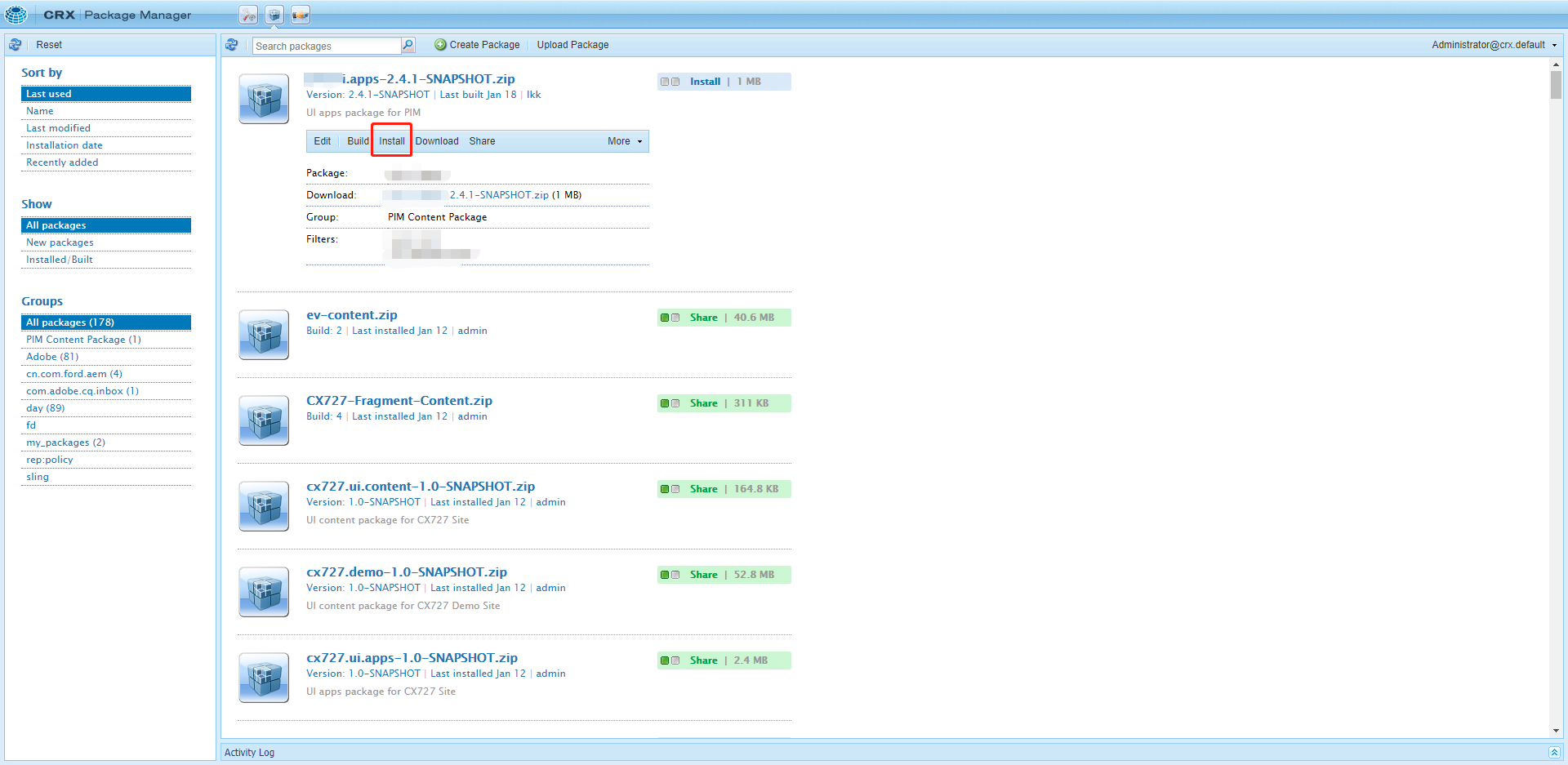This screenshot has height=765, width=1568.
Task: Click status indicator for apps-2.4.1-SNAPSHOT
Action: click(x=670, y=82)
